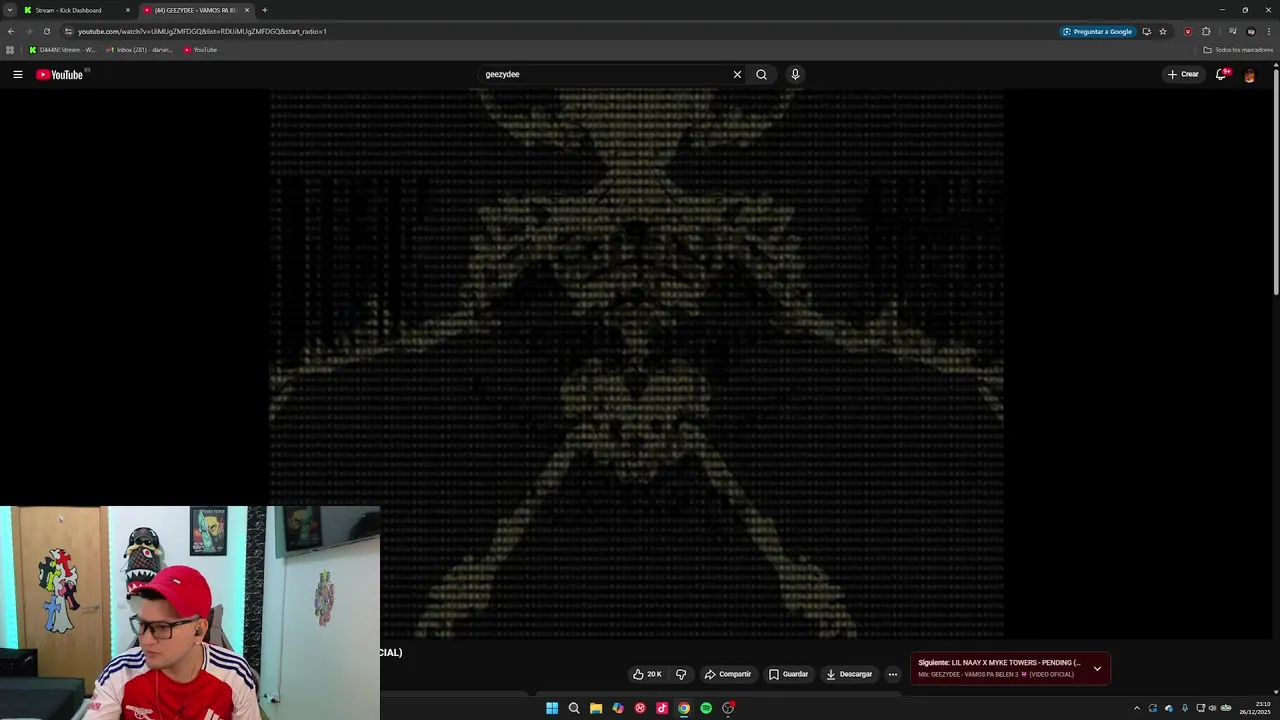Show hidden system tray icons
1280x720 pixels.
(1136, 708)
